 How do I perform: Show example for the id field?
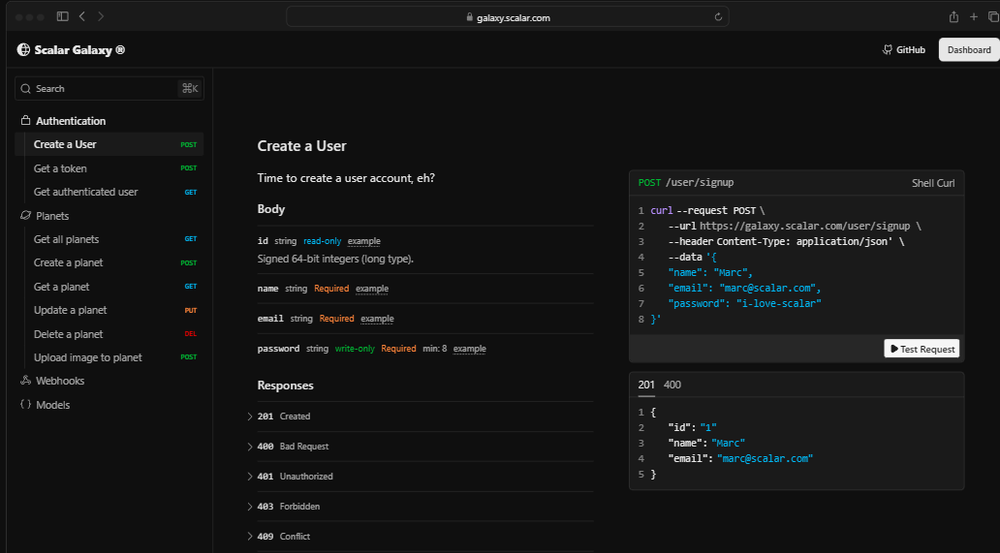(x=364, y=241)
